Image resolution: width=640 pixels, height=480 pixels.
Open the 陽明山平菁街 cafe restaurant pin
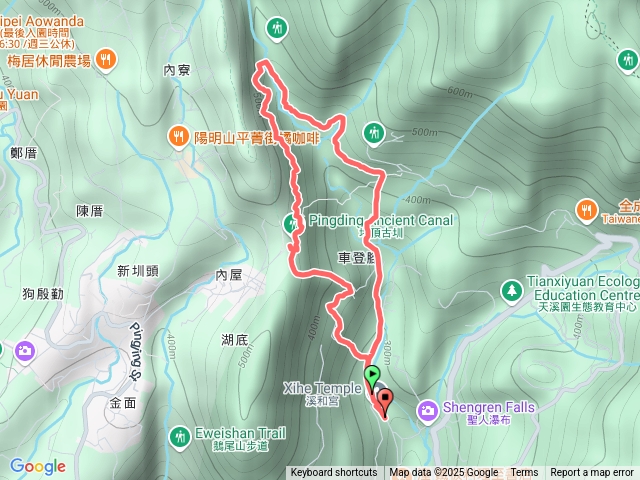[x=178, y=138]
